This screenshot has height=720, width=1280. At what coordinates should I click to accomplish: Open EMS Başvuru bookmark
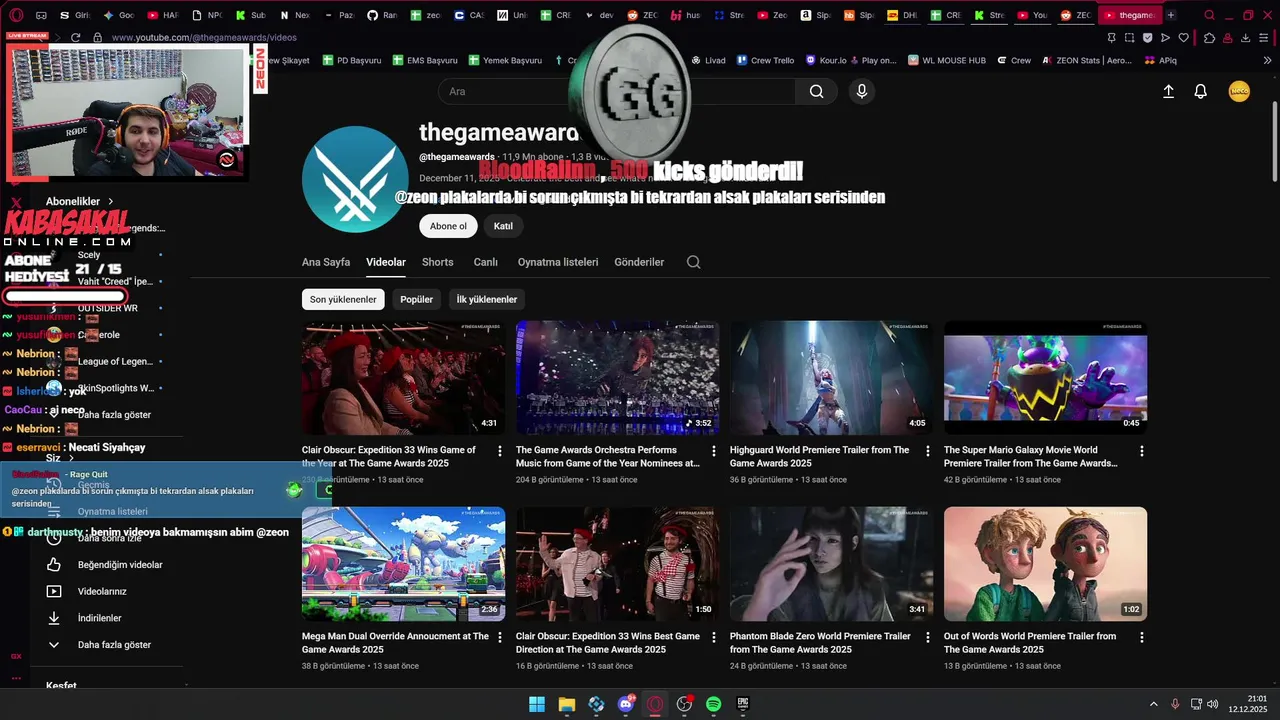(x=424, y=60)
